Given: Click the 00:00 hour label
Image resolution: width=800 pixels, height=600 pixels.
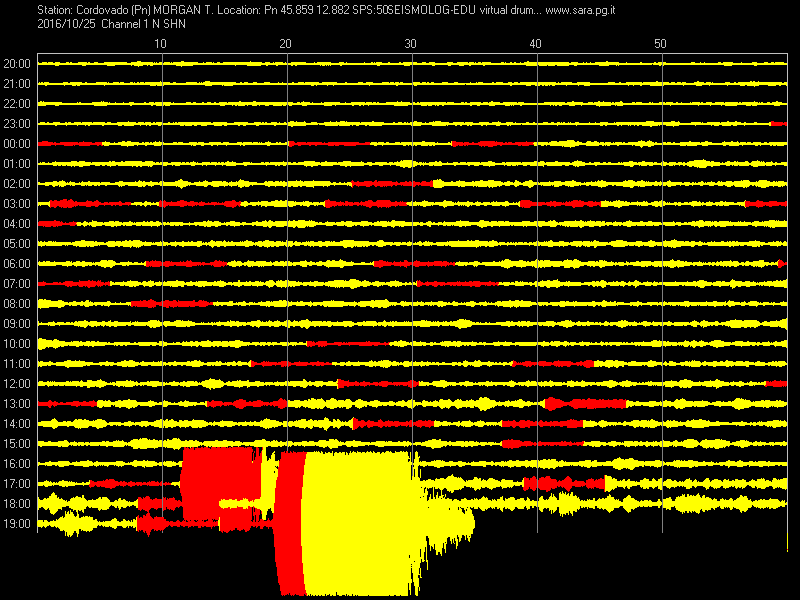Looking at the screenshot, I should (x=17, y=144).
